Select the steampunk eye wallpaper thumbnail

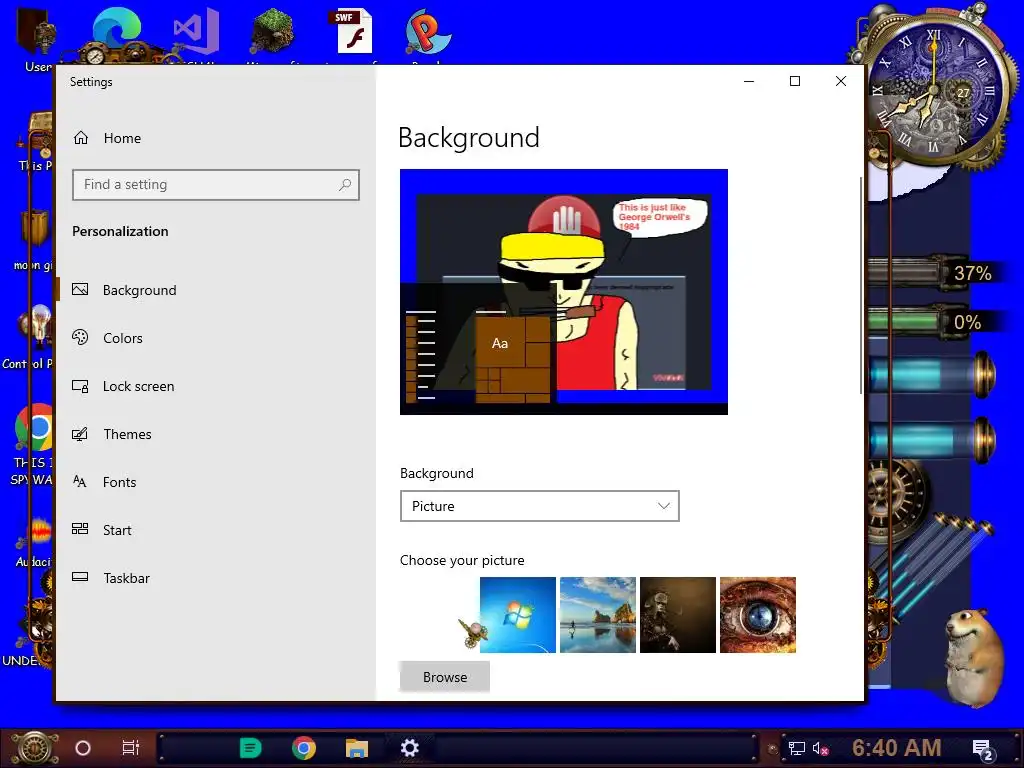click(x=758, y=615)
